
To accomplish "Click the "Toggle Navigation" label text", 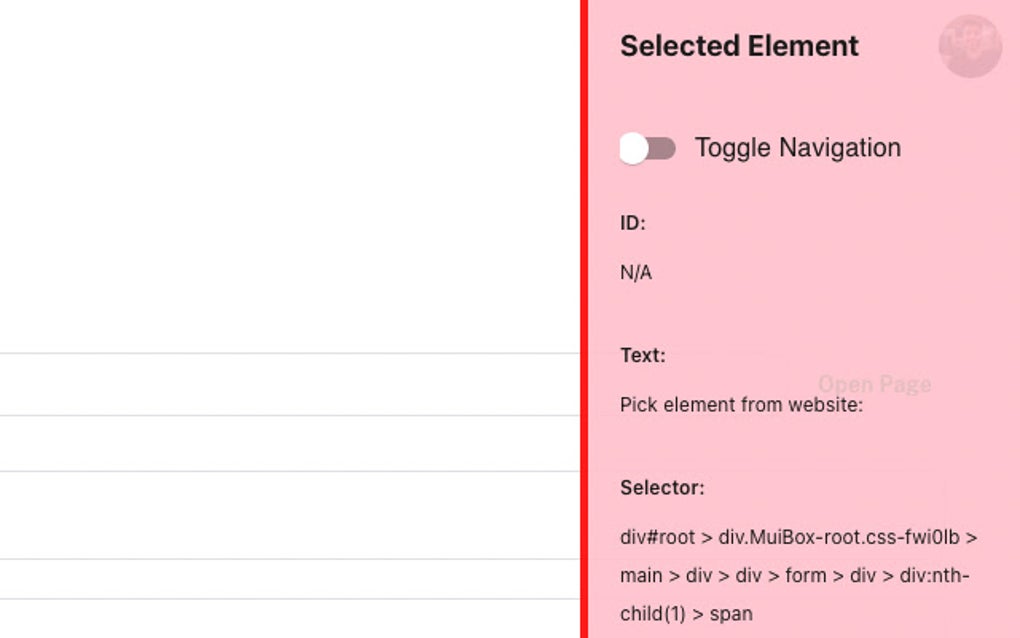I will click(797, 148).
